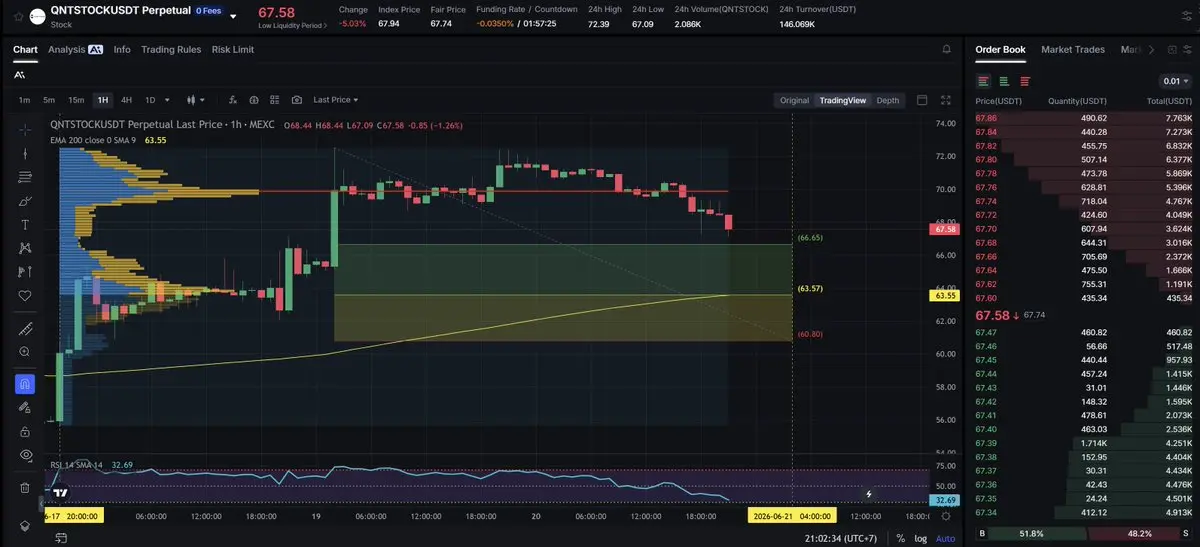Image resolution: width=1200 pixels, height=547 pixels.
Task: Open chart time settings gear icon
Action: coord(945,516)
